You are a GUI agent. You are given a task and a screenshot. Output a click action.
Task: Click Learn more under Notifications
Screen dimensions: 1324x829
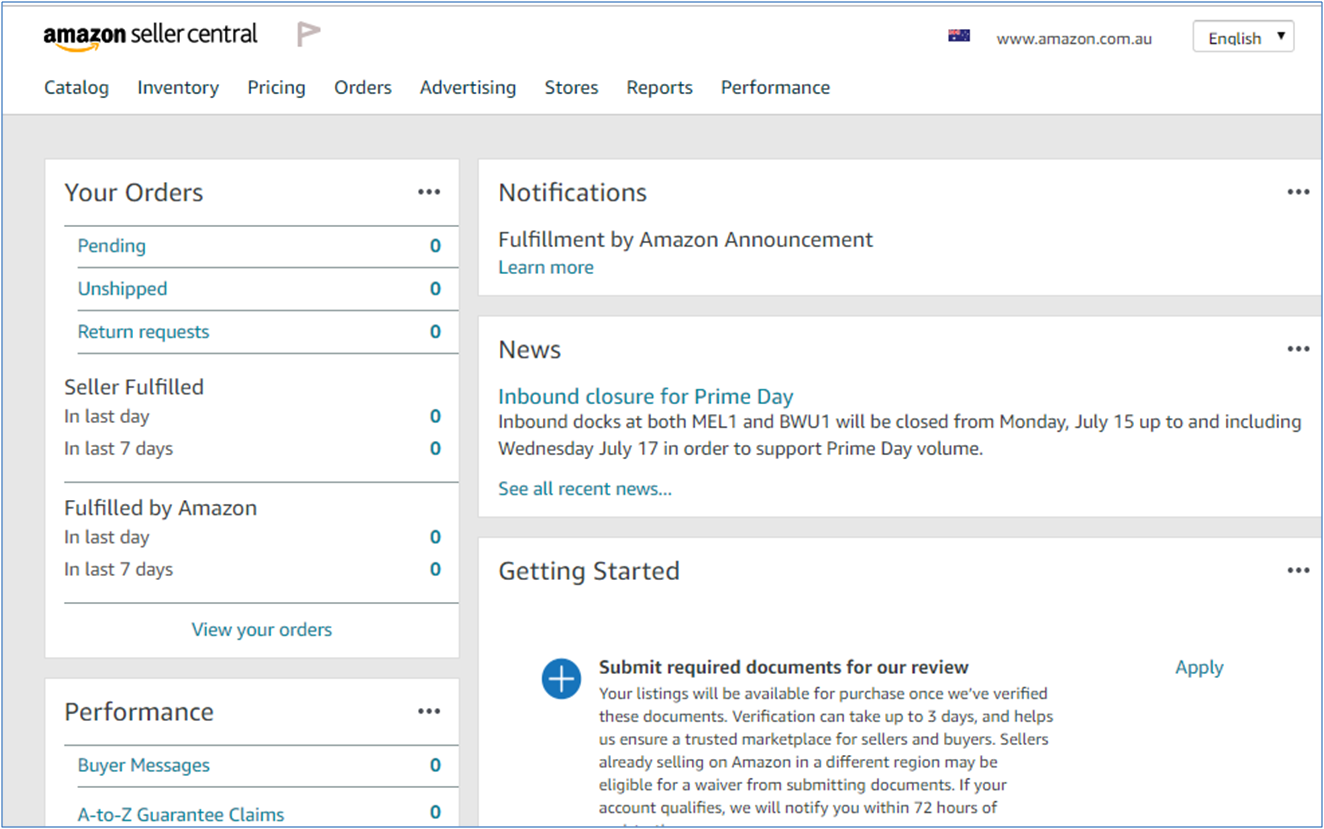pos(546,267)
